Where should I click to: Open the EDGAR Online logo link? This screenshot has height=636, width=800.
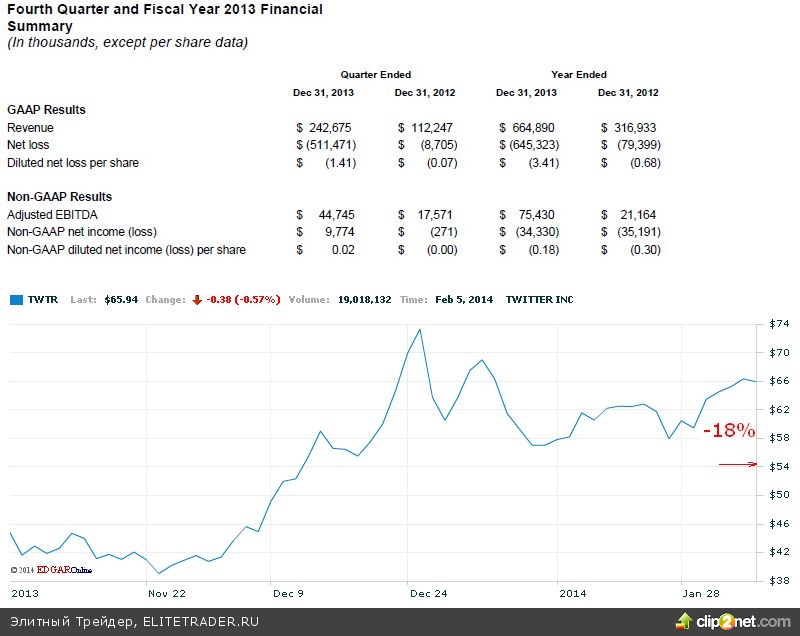coord(51,570)
